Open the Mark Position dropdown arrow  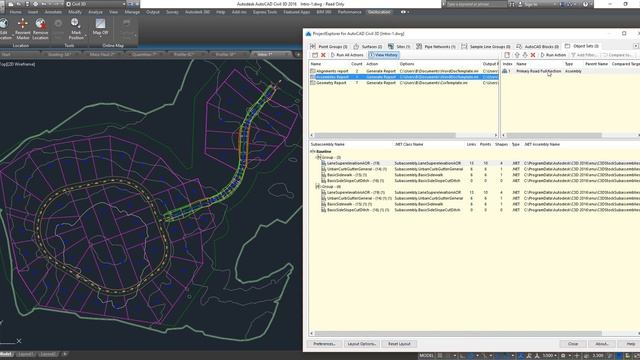(x=86, y=37)
